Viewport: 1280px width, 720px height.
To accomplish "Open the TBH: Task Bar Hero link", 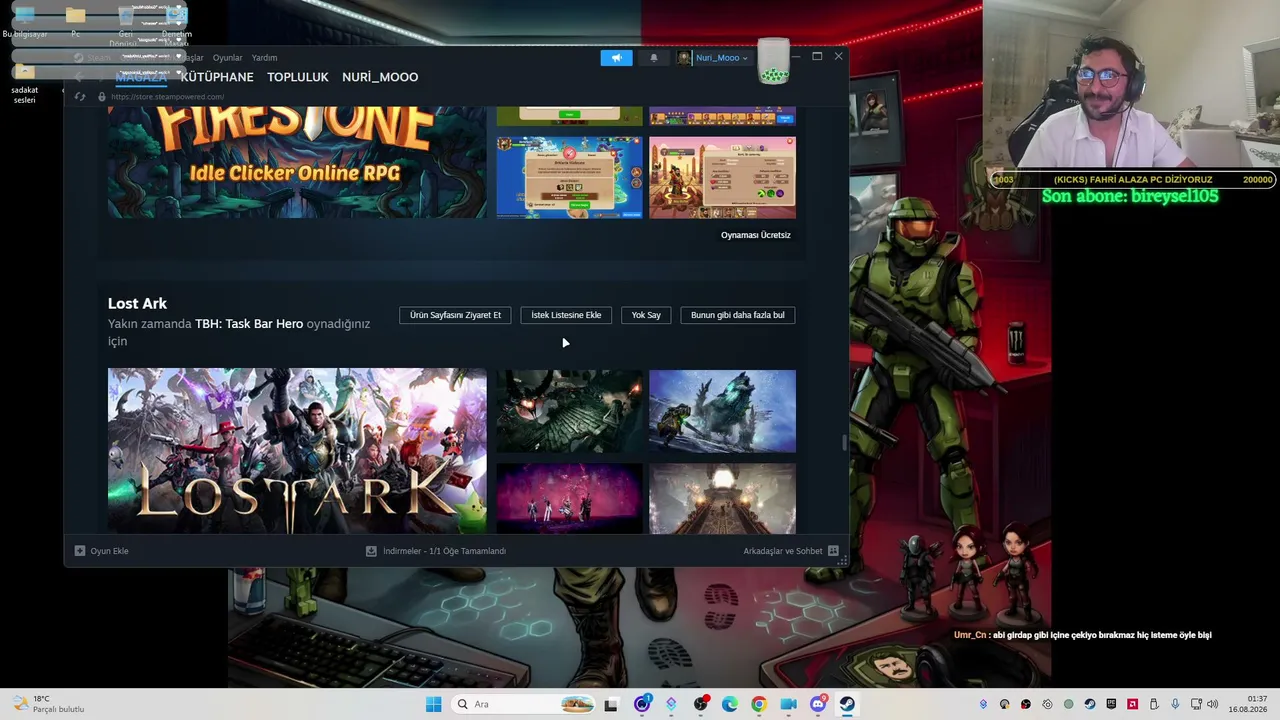I will 249,324.
